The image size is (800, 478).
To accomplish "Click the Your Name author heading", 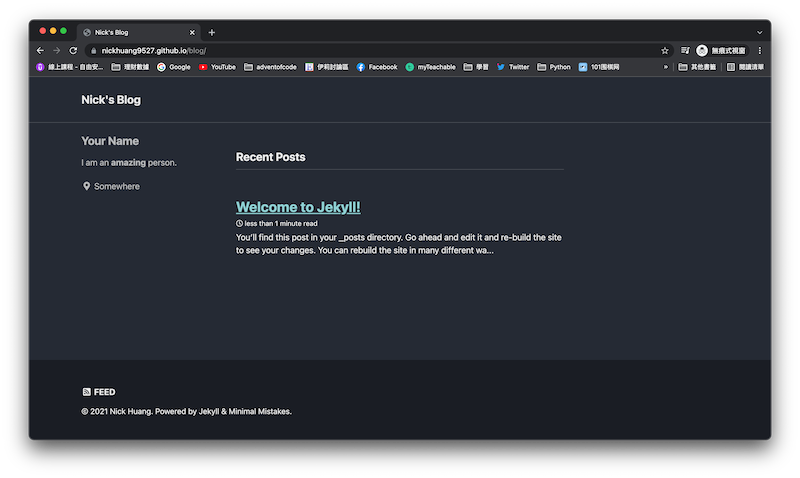I will tap(110, 141).
